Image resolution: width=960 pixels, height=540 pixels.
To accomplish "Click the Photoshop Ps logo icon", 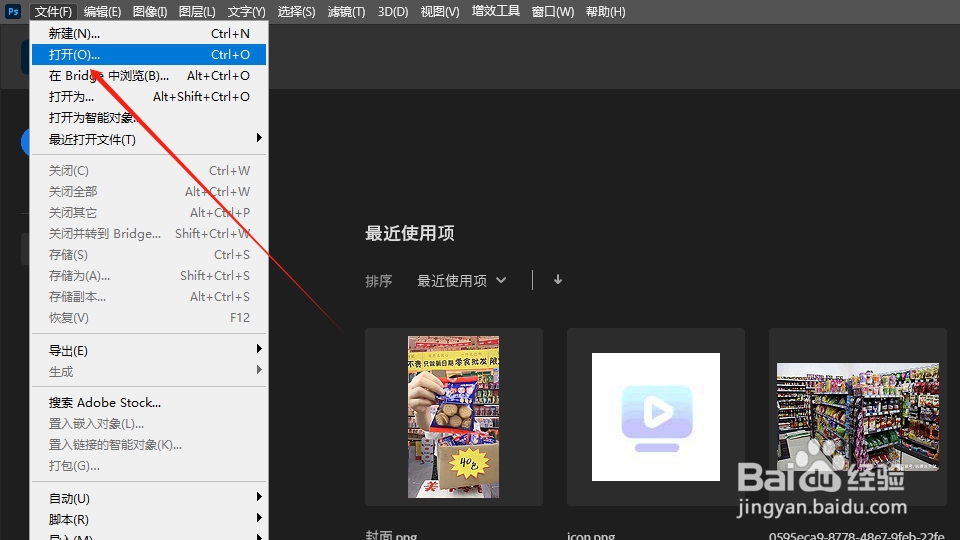I will (x=13, y=11).
